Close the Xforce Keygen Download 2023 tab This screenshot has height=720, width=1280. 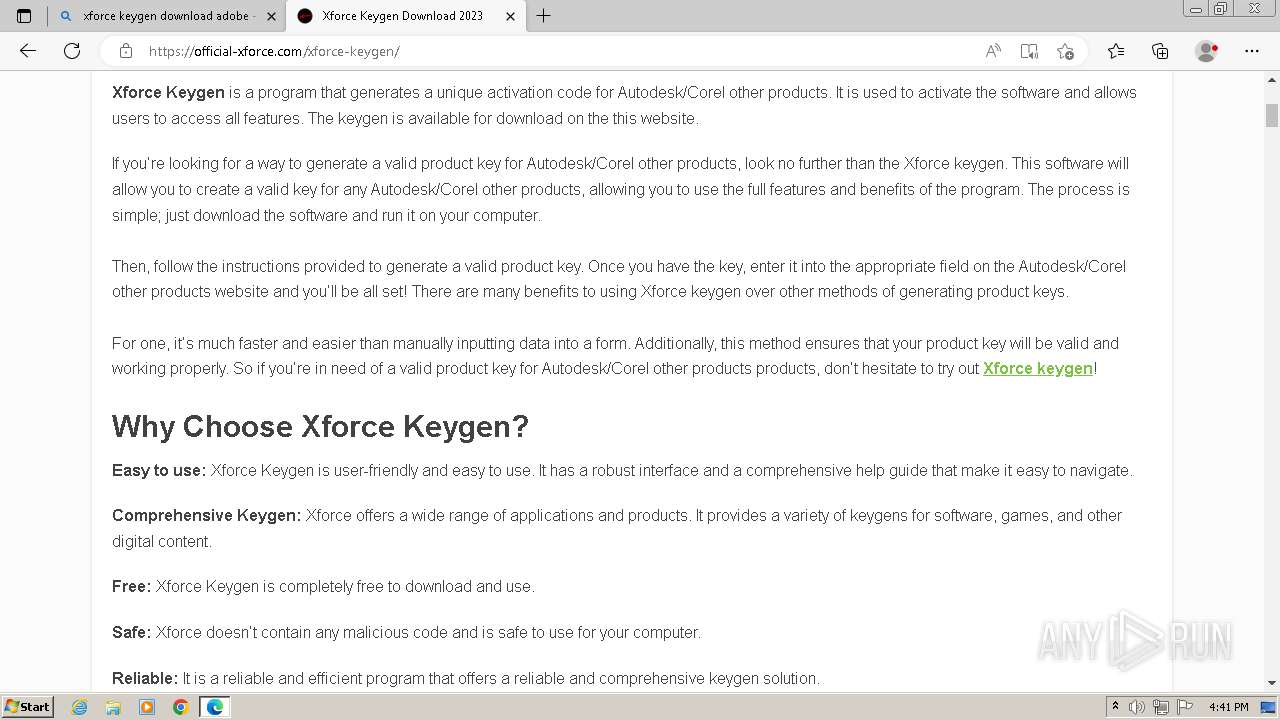(511, 16)
